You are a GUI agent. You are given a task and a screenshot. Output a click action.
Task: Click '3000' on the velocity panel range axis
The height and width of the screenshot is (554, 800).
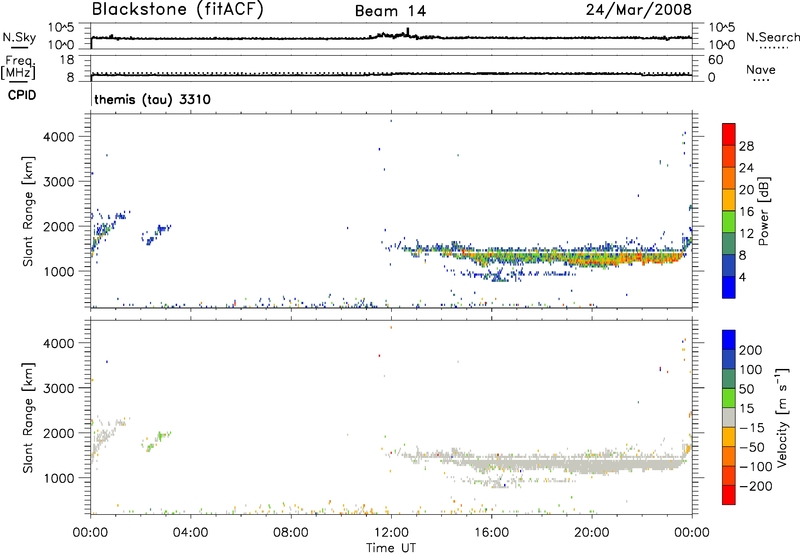pos(59,388)
